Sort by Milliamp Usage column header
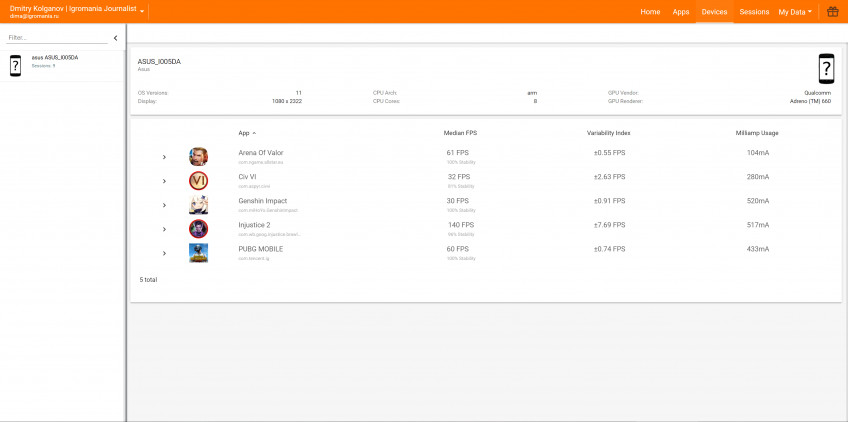 click(x=757, y=133)
